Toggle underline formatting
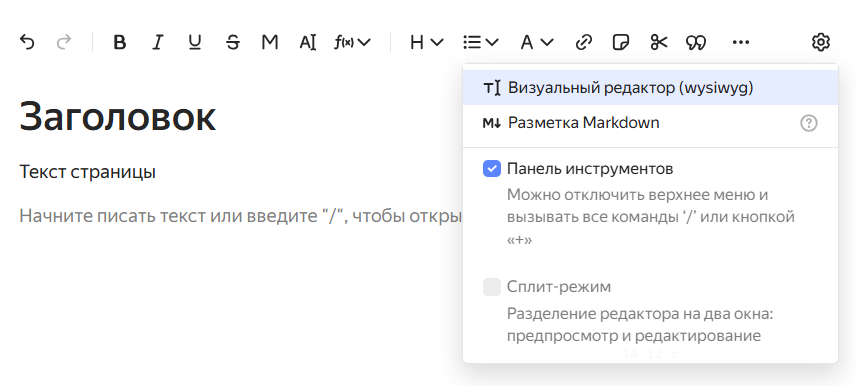This screenshot has height=386, width=856. point(195,42)
